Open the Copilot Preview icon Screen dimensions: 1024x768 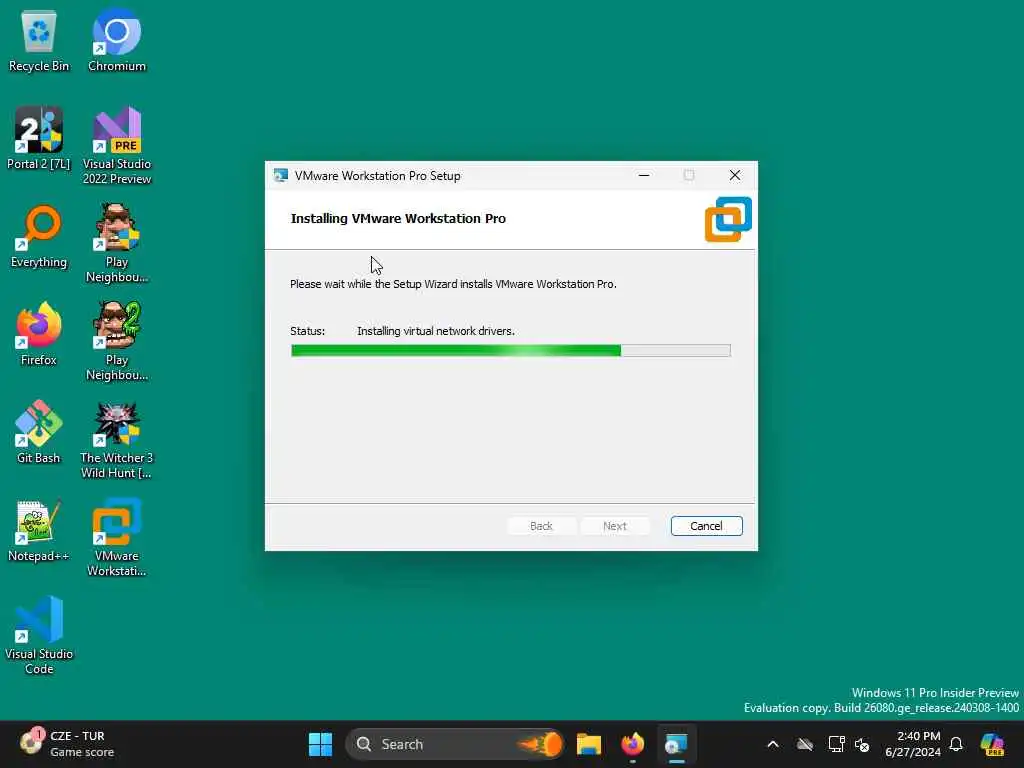[992, 744]
